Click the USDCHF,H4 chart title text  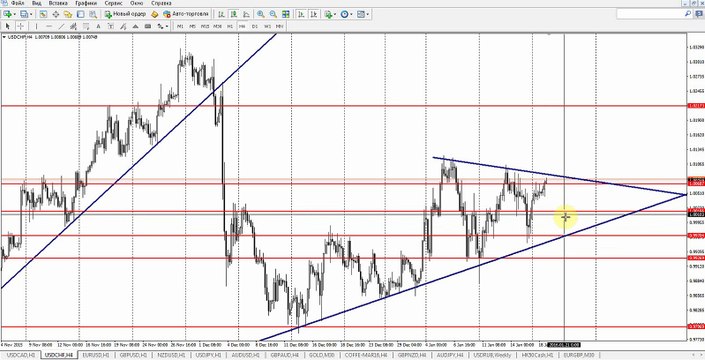coord(21,37)
